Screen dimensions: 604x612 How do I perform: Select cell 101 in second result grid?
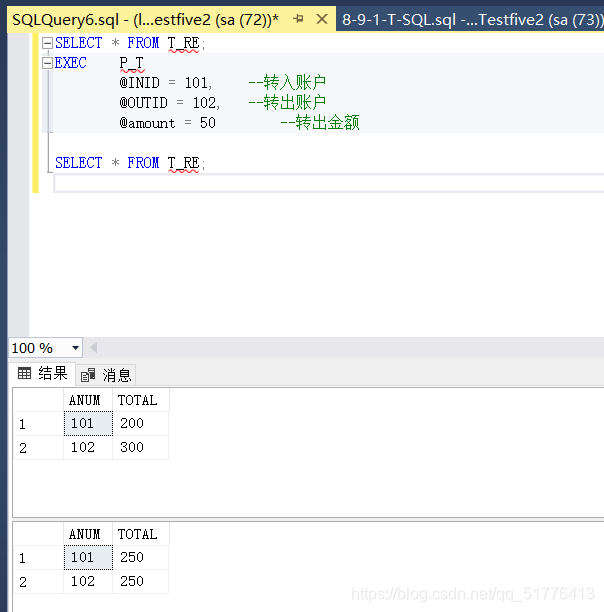[88, 557]
